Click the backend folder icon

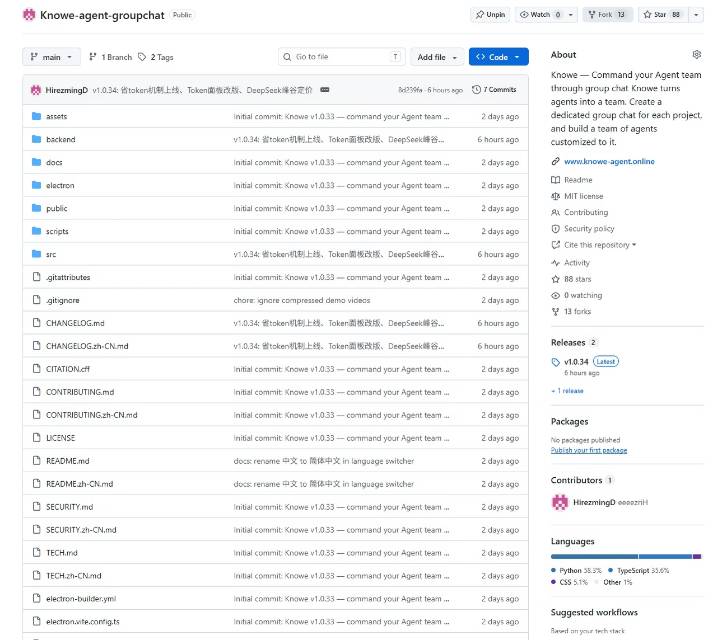[x=37, y=139]
